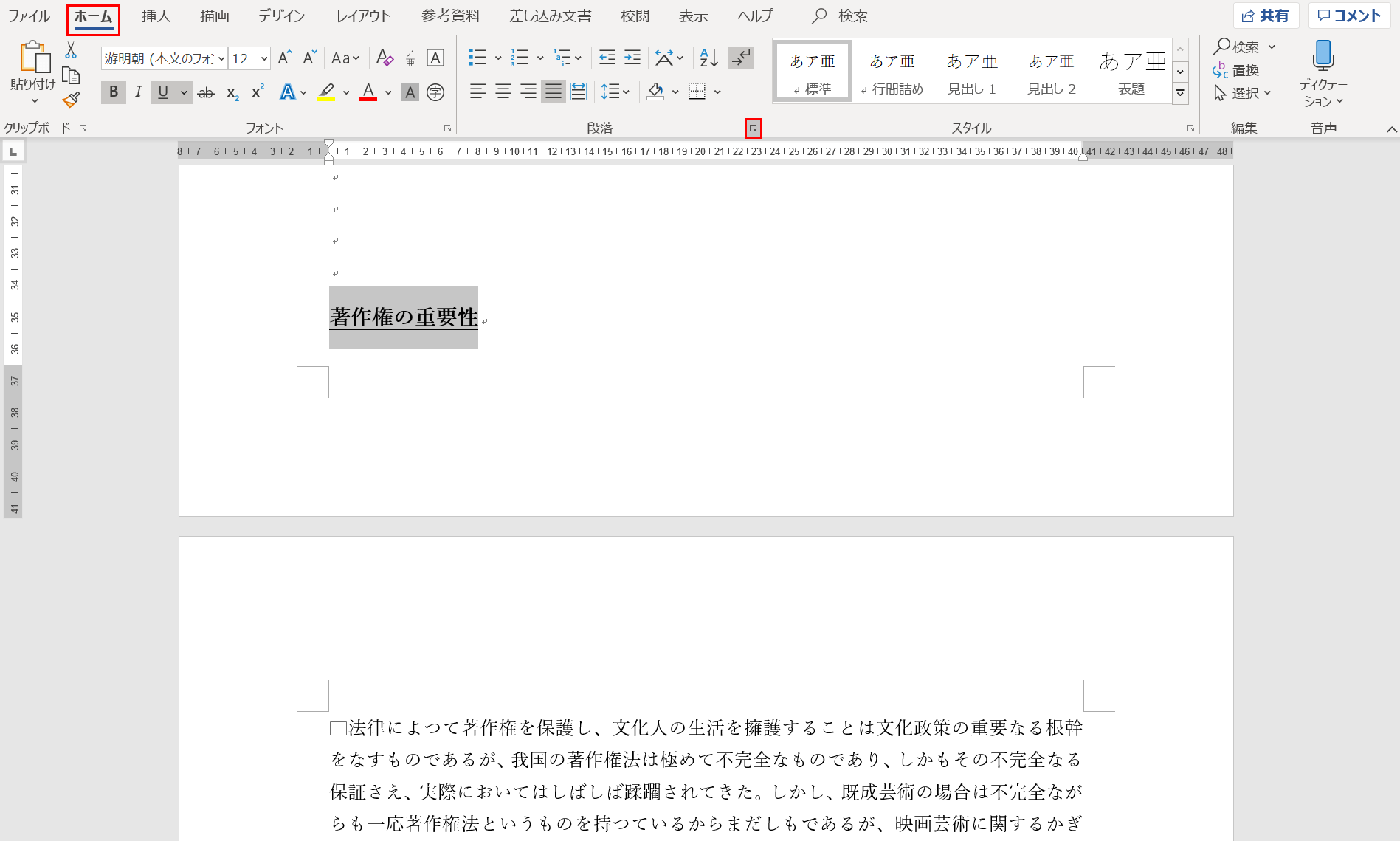Click the Copy icon in Clipboard group

point(71,75)
